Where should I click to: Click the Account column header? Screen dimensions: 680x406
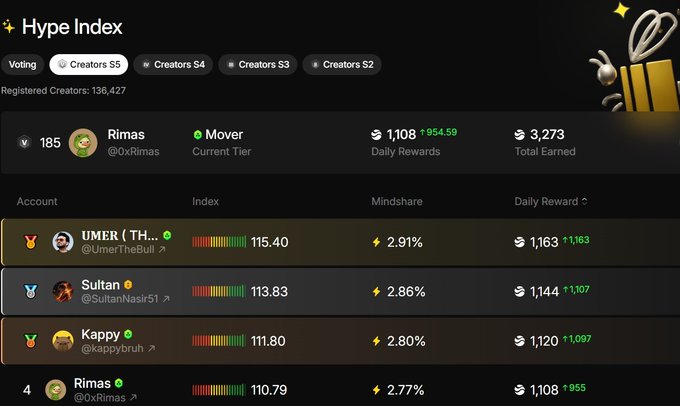(x=37, y=201)
